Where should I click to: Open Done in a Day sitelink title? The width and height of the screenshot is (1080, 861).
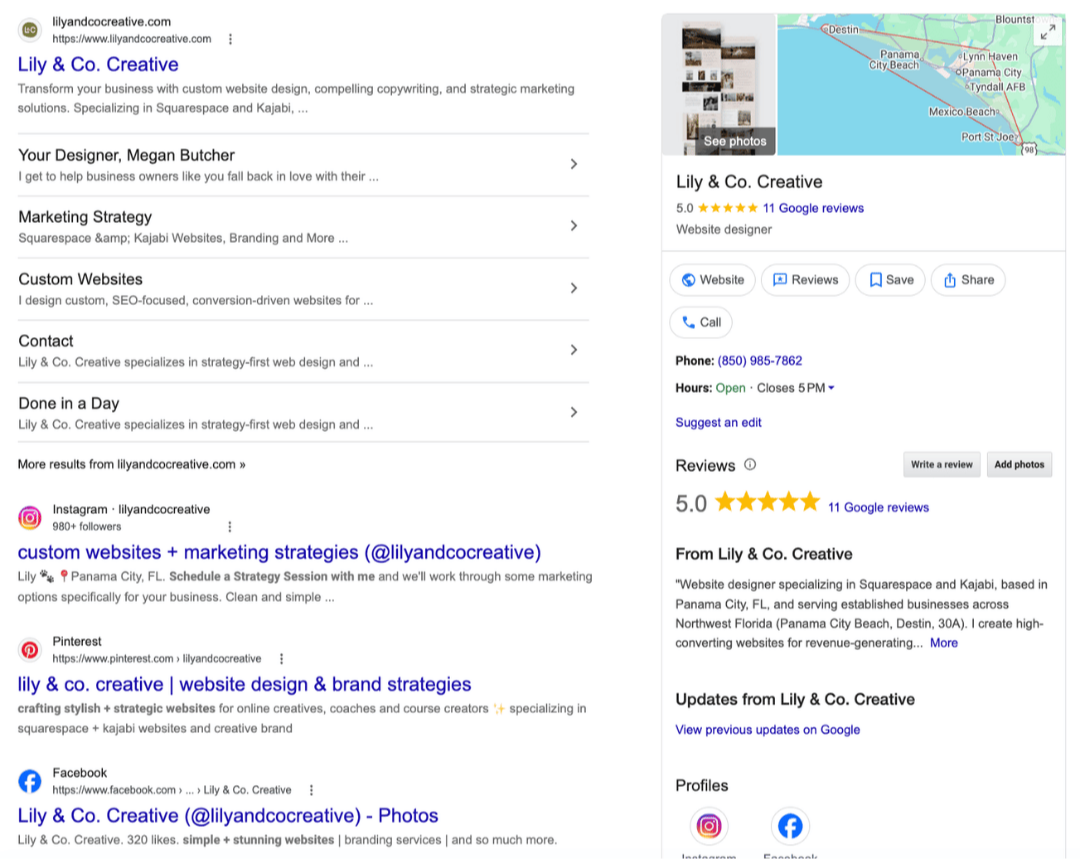coord(68,403)
